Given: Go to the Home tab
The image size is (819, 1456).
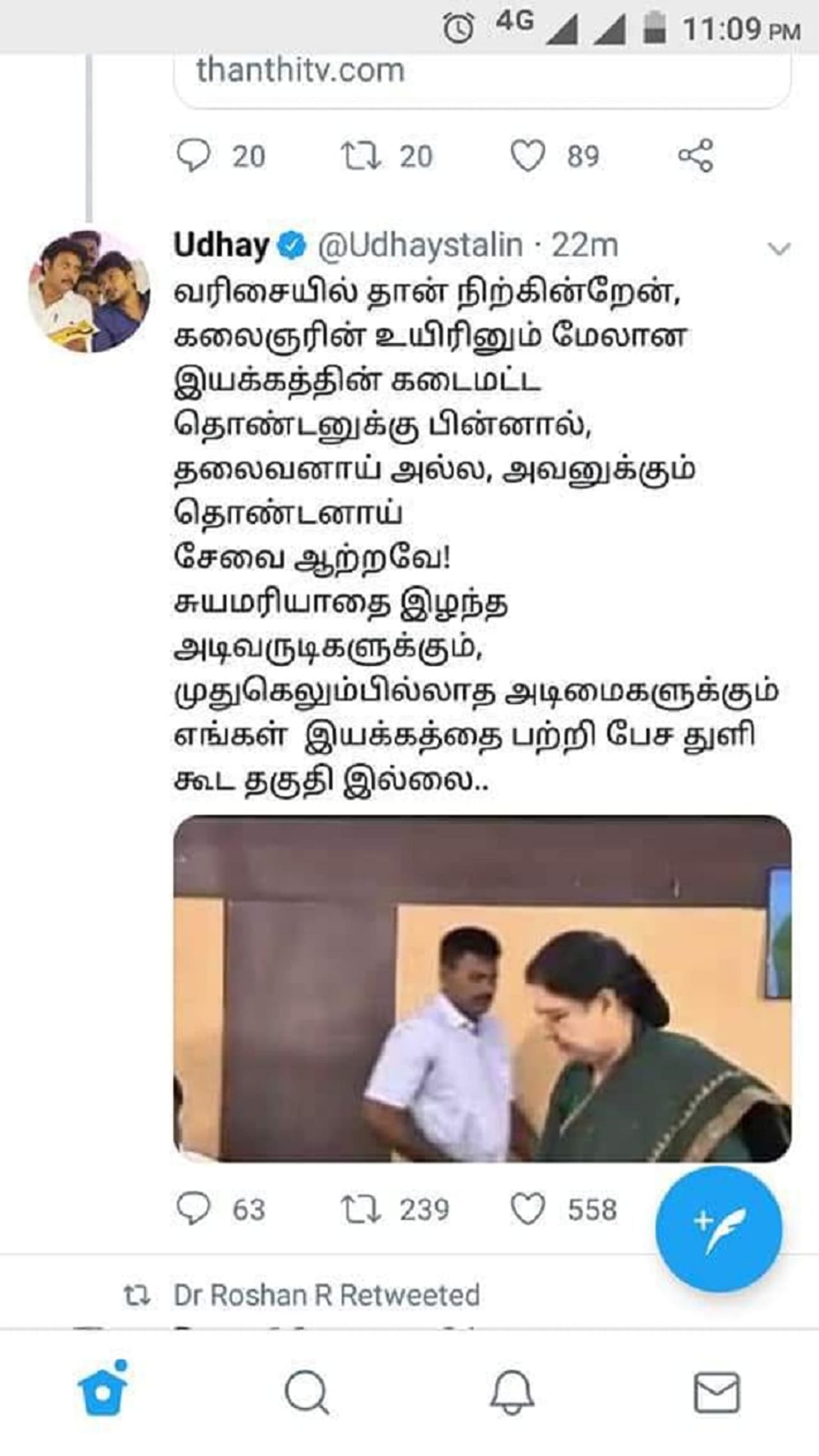Looking at the screenshot, I should [103, 1391].
